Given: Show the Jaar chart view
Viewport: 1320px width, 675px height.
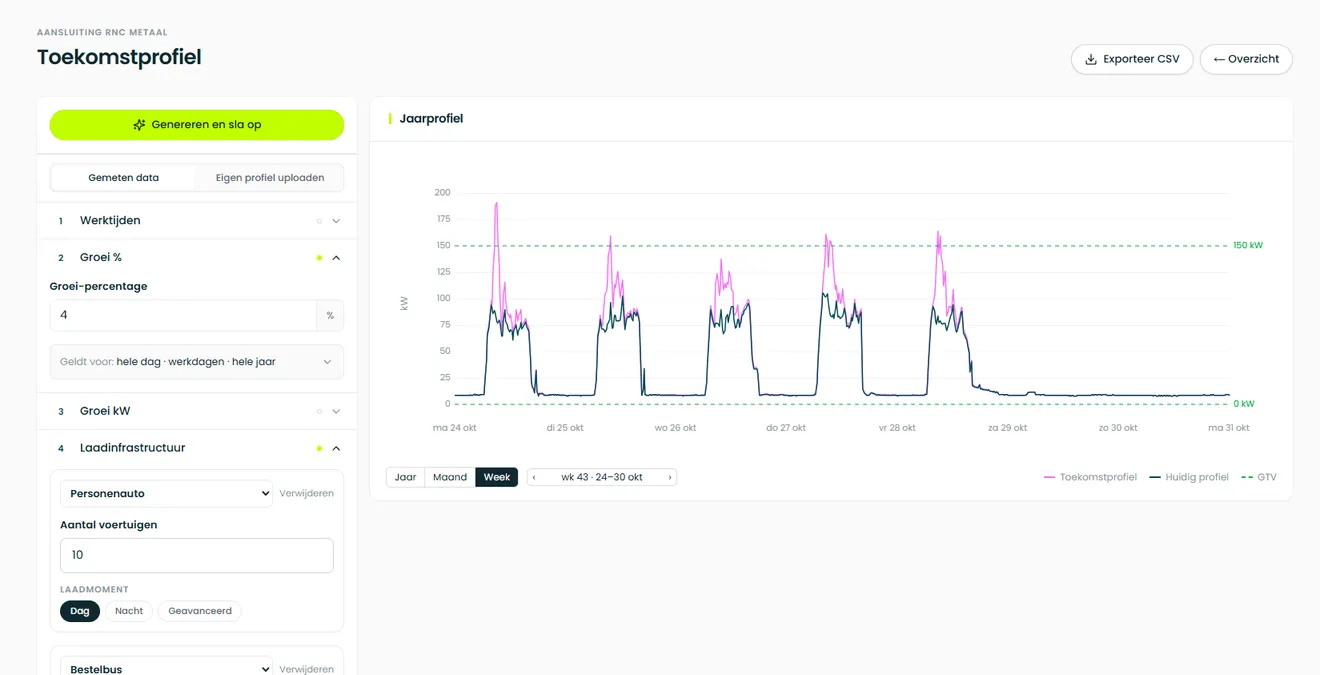Looking at the screenshot, I should tap(405, 478).
